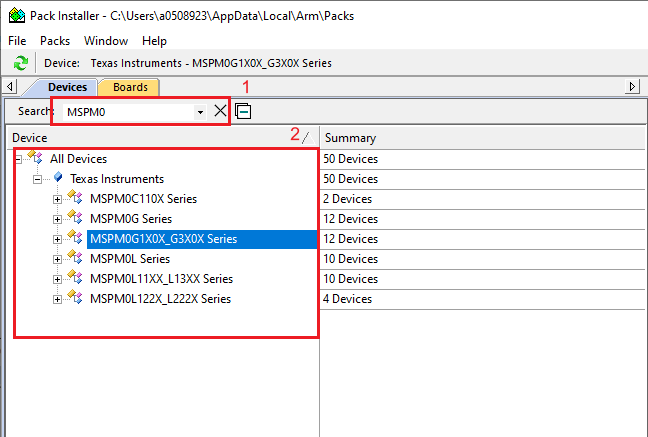Screen dimensions: 648x437
Task: Click the MSPM0C110X Series device icon
Action: coord(75,198)
